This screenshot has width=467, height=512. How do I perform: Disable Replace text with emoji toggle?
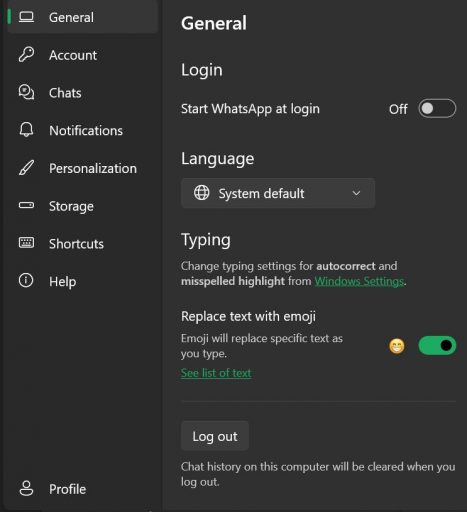pyautogui.click(x=437, y=346)
